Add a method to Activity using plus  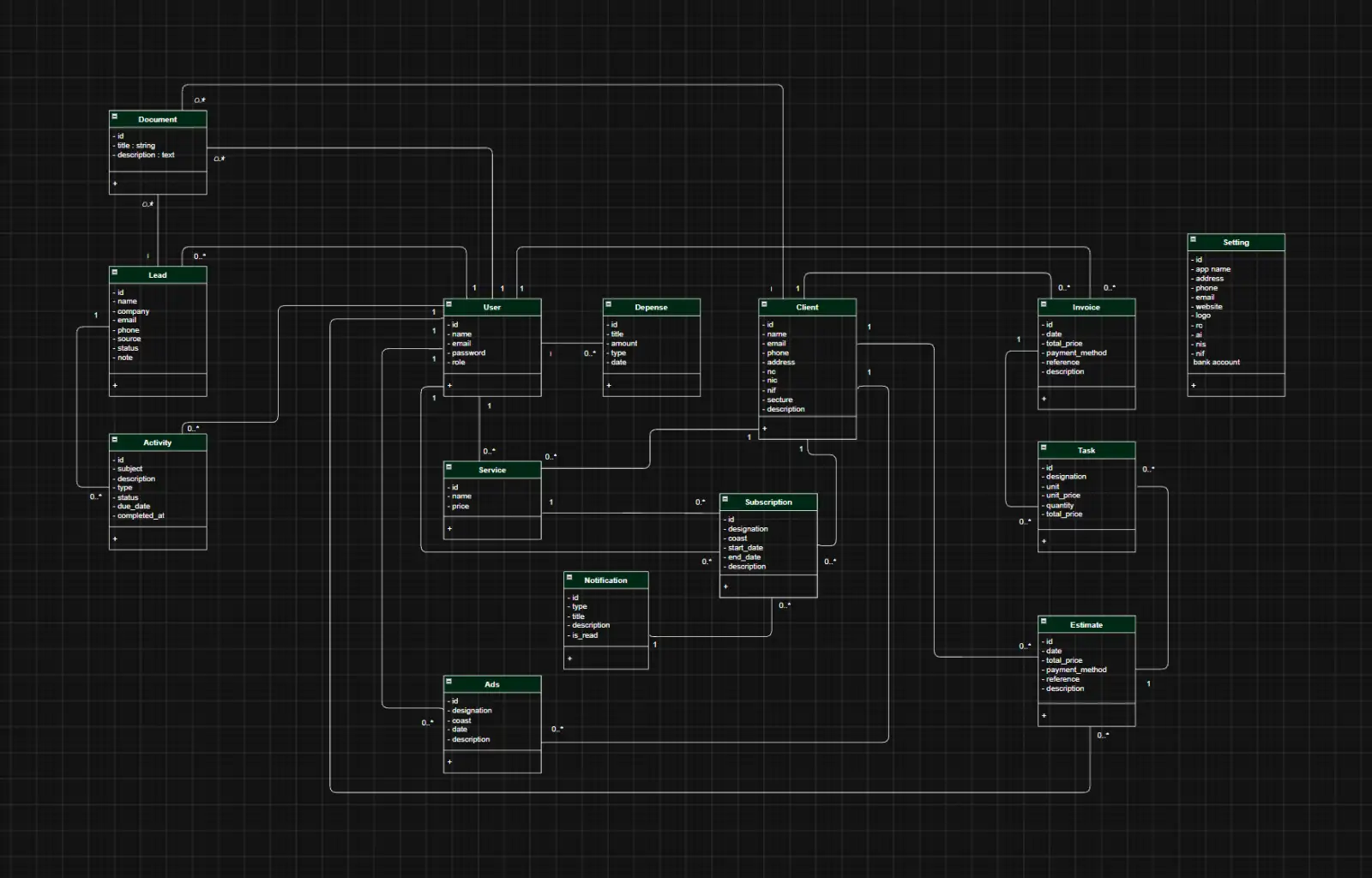coord(115,539)
